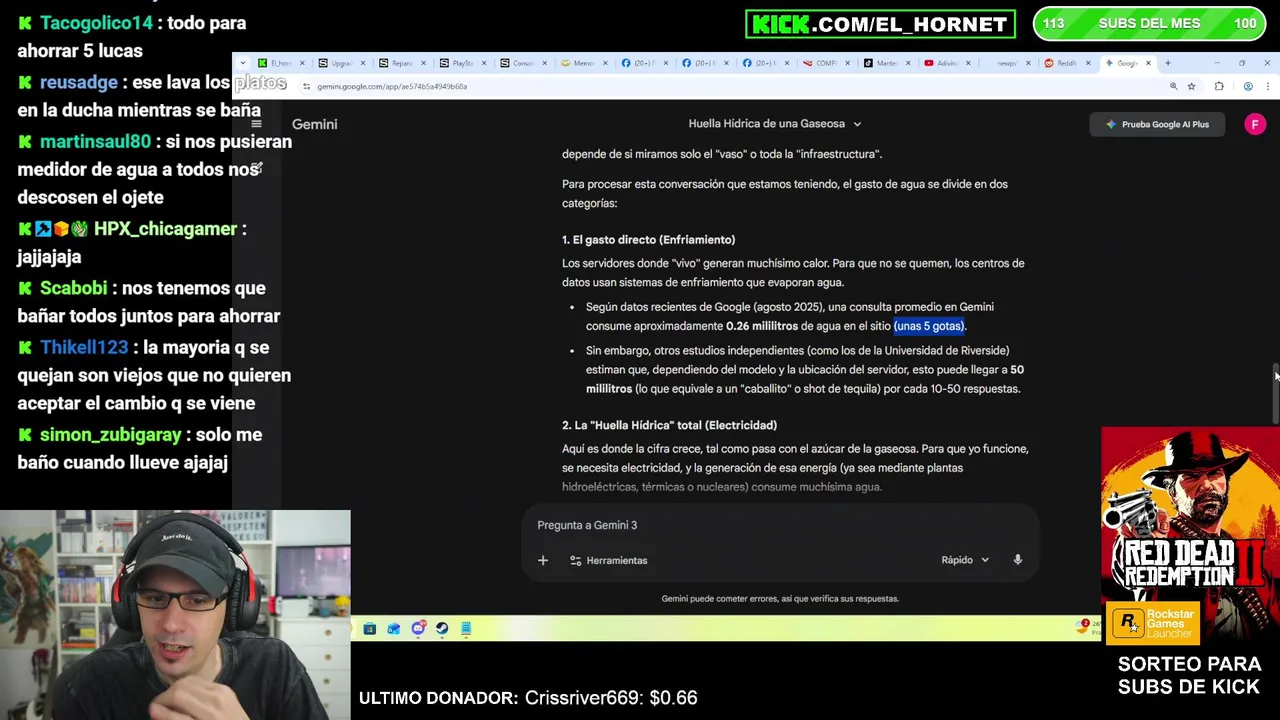
Task: Click the Prueba Google AI Plus button
Action: pos(1157,124)
